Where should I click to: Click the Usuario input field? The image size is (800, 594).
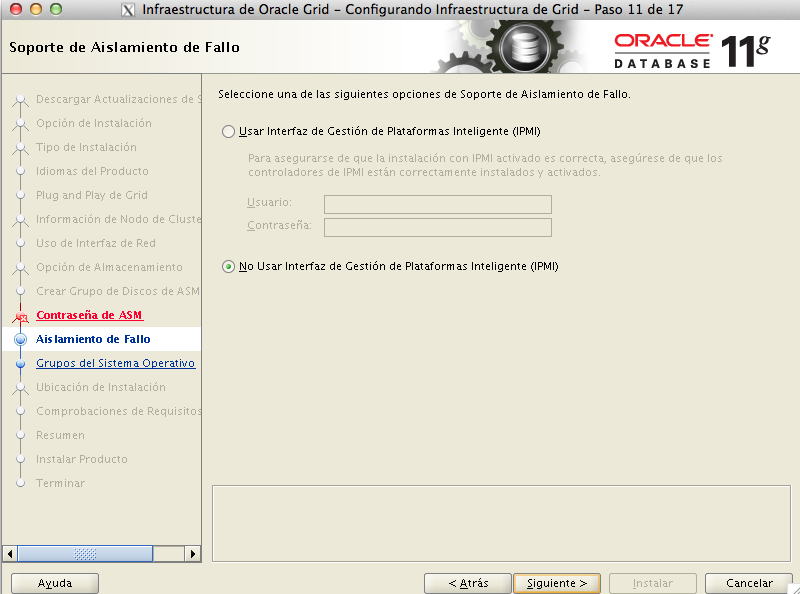click(x=438, y=204)
